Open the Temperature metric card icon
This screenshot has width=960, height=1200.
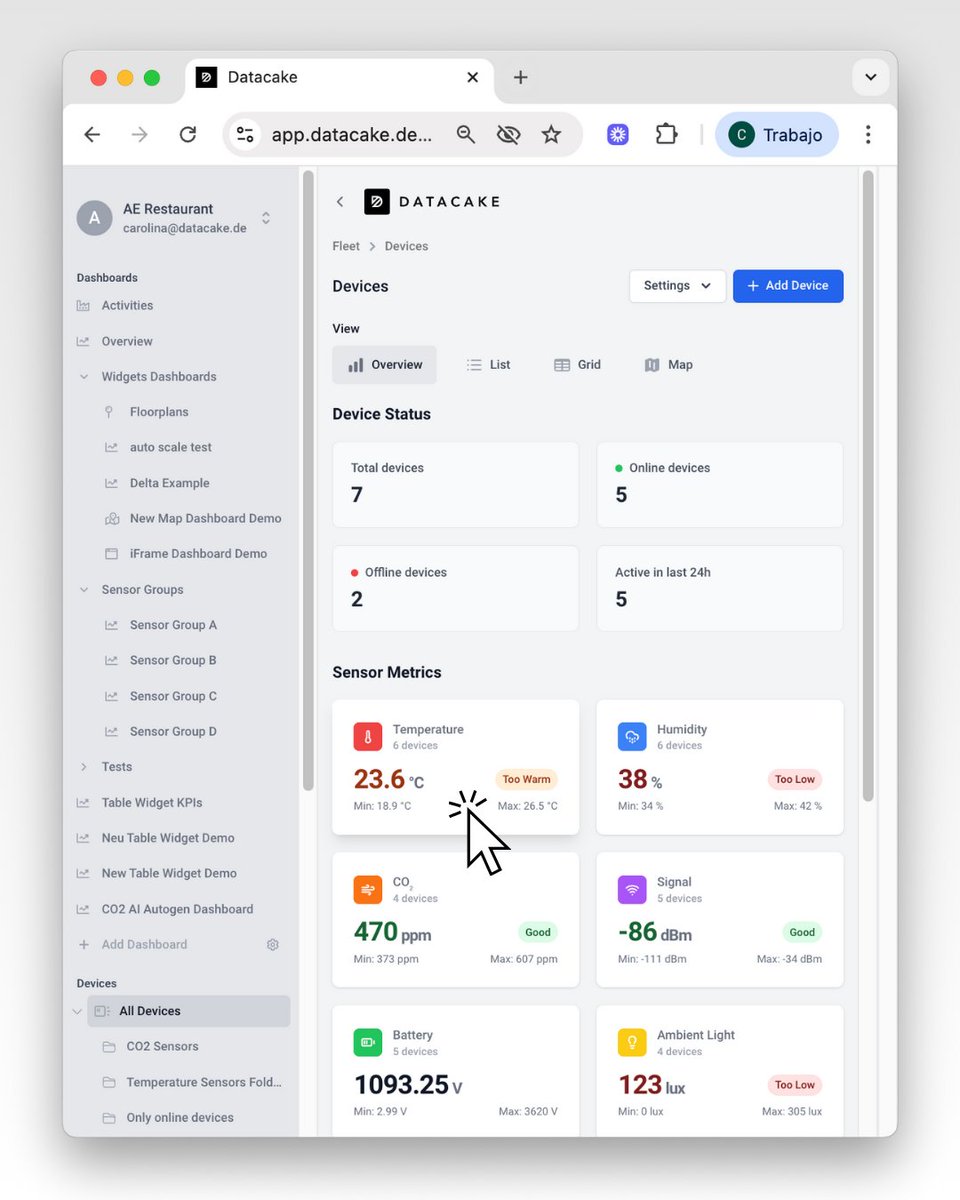(368, 737)
